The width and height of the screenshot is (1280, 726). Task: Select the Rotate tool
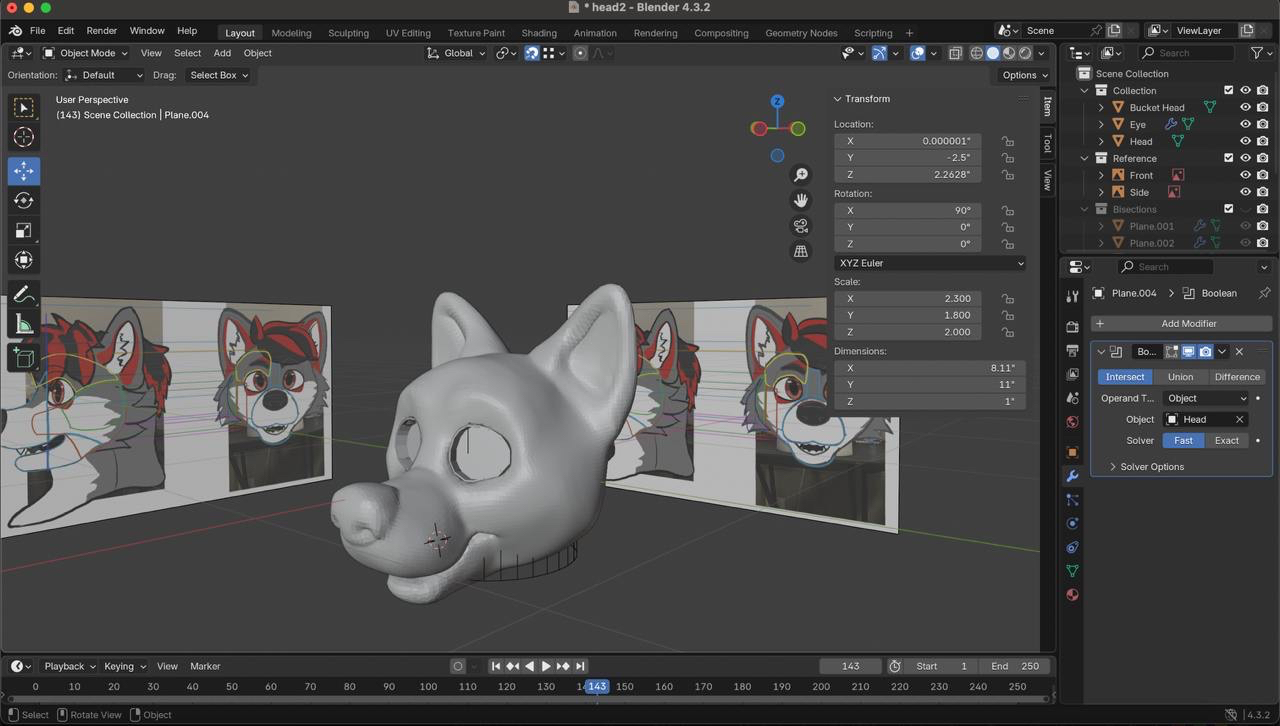click(x=24, y=201)
